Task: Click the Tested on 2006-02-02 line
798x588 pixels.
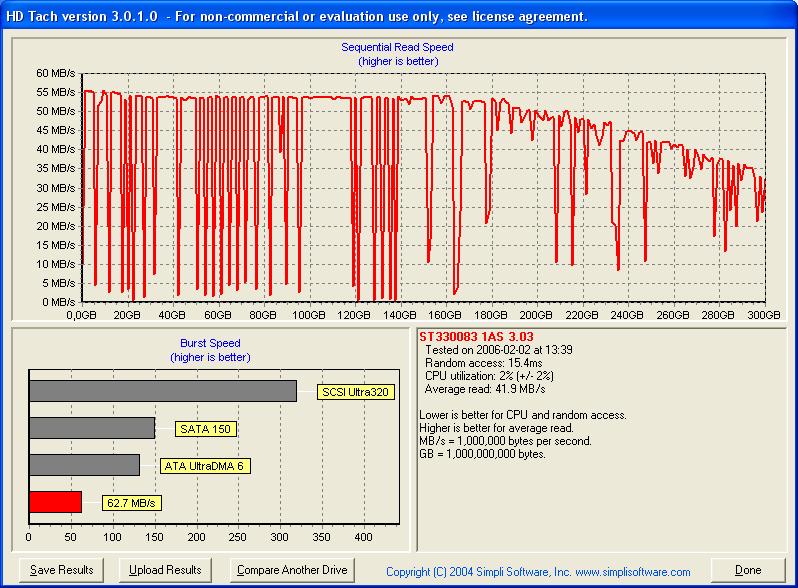Action: (499, 350)
